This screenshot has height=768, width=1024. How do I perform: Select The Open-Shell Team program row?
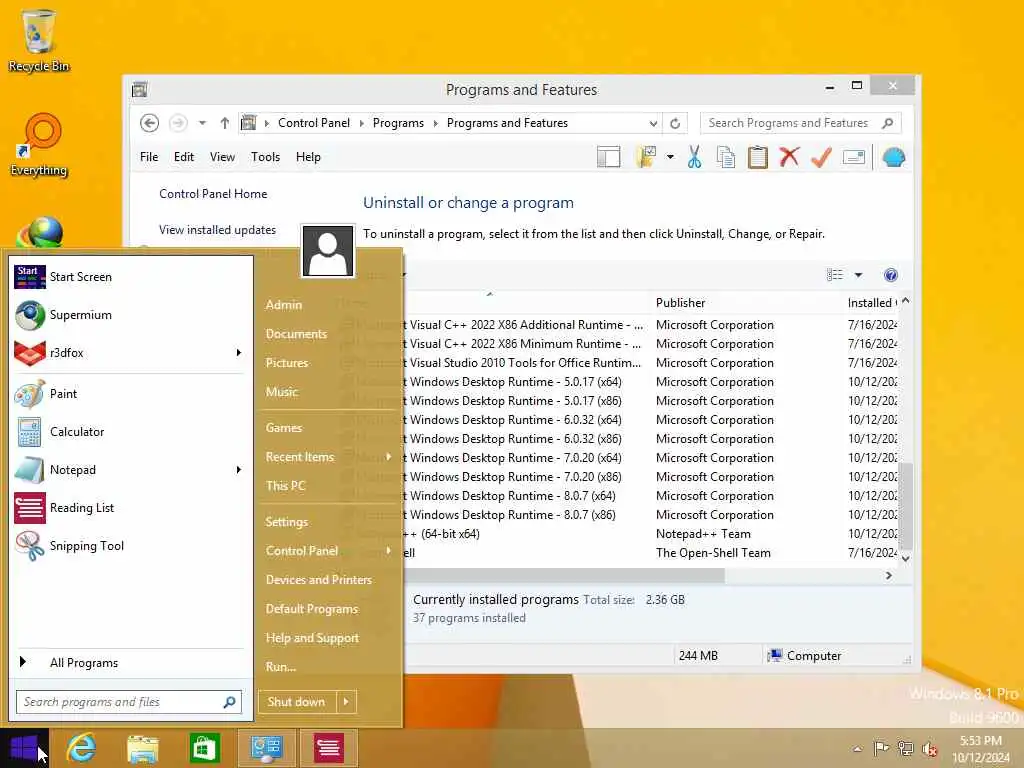point(650,553)
